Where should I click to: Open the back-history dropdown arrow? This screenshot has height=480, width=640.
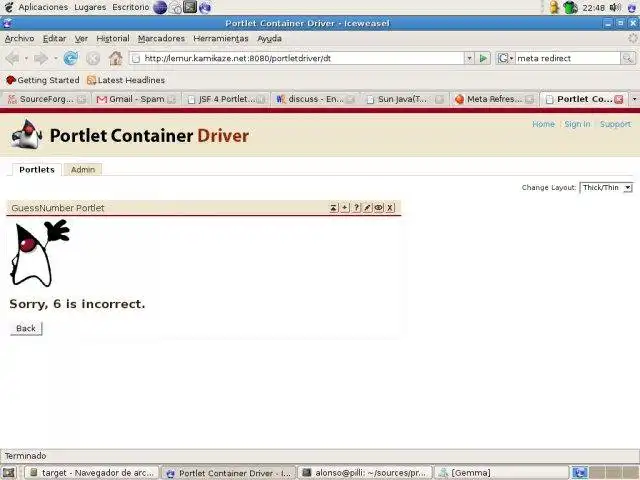tap(26, 58)
